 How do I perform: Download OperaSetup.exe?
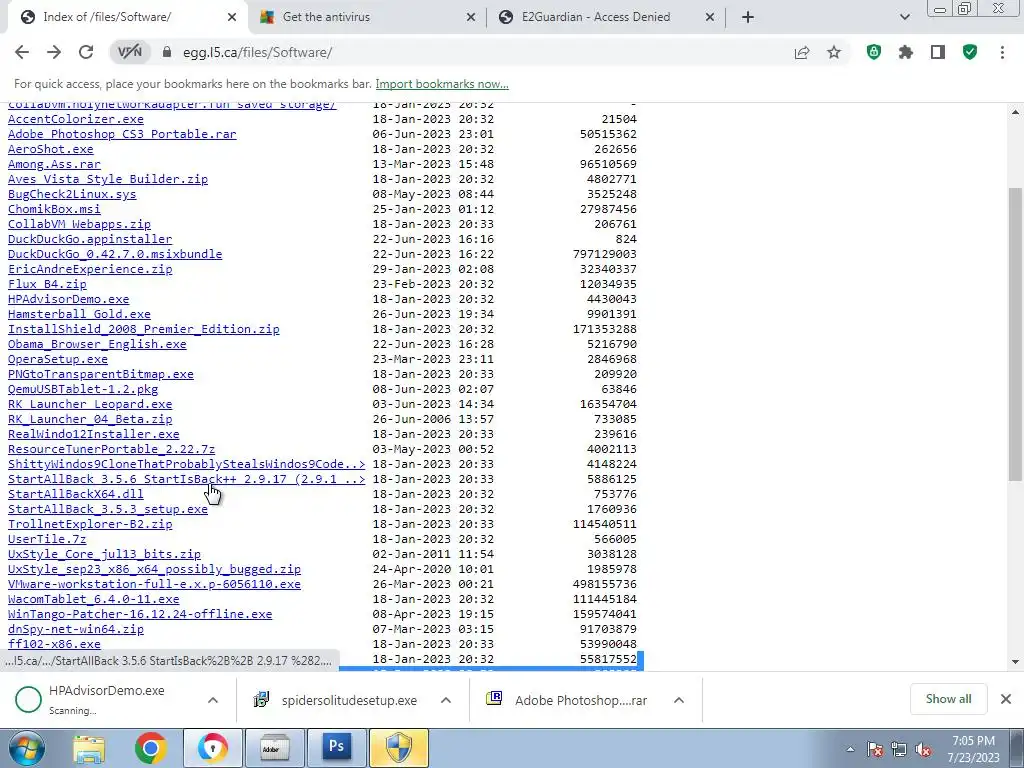tap(58, 360)
